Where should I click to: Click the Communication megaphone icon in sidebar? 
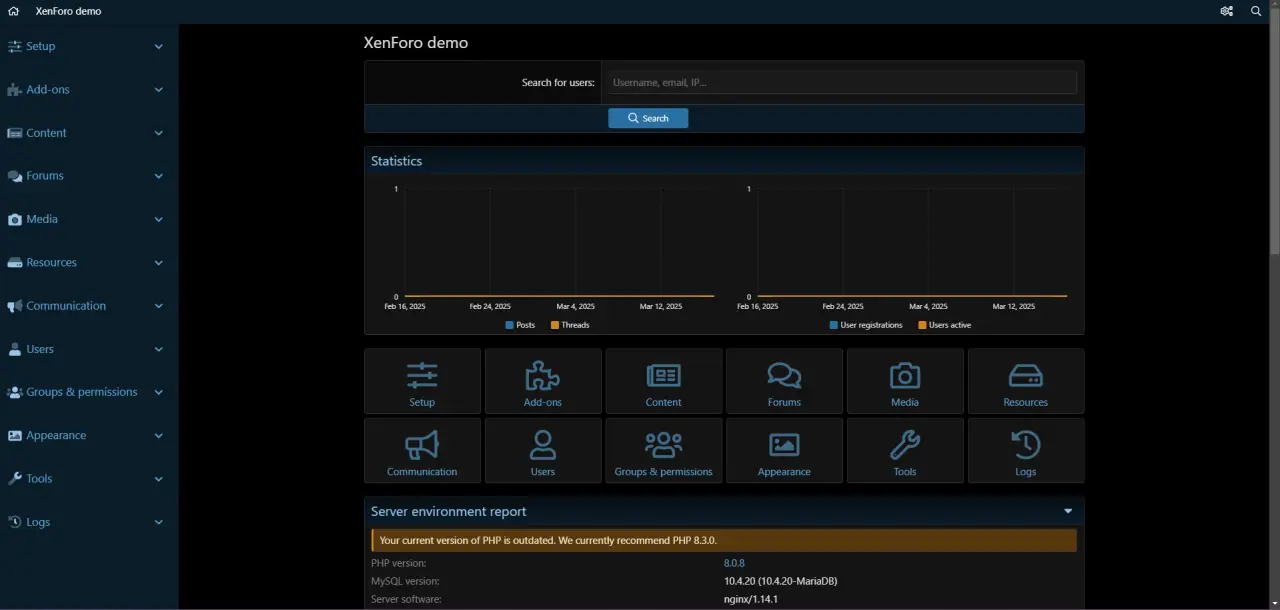click(x=14, y=306)
